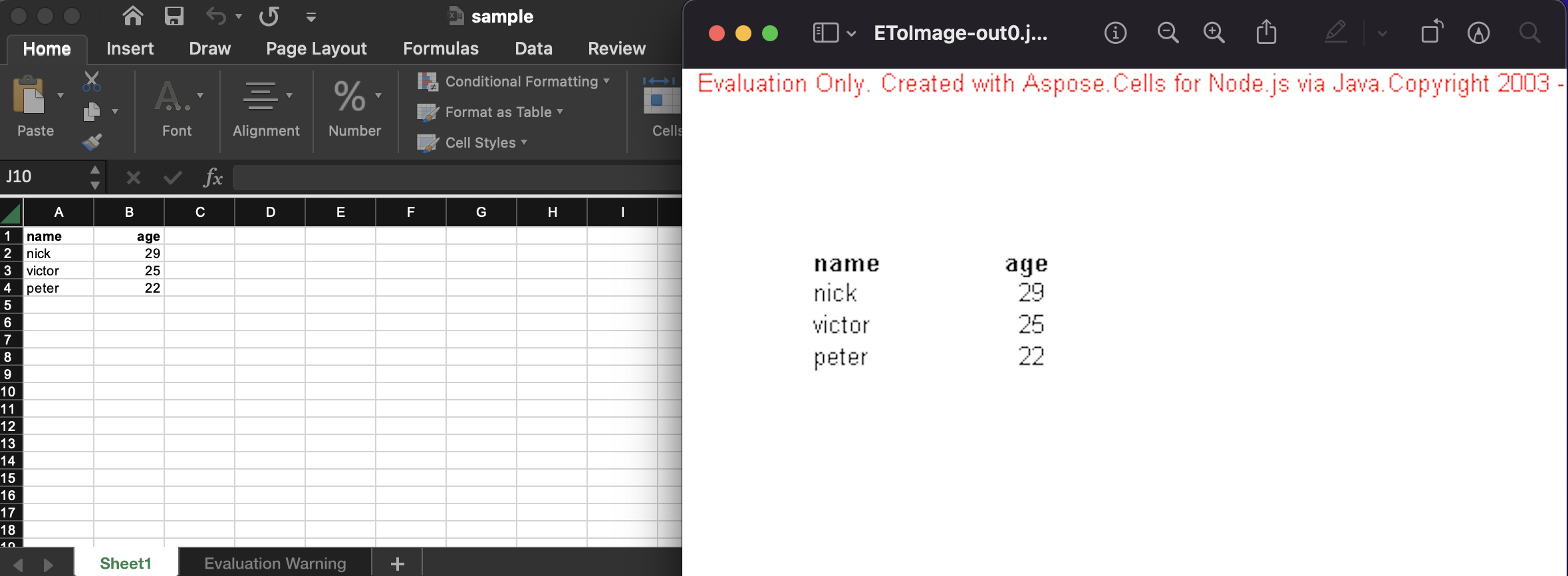Zoom out on the image in Preview
The width and height of the screenshot is (1568, 576).
(1168, 33)
